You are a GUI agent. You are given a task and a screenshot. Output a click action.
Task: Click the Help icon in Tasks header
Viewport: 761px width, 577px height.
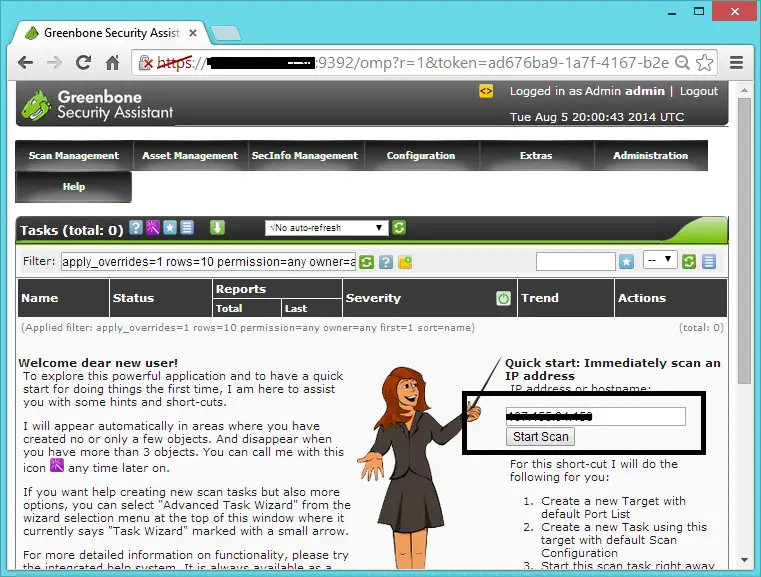pyautogui.click(x=136, y=228)
